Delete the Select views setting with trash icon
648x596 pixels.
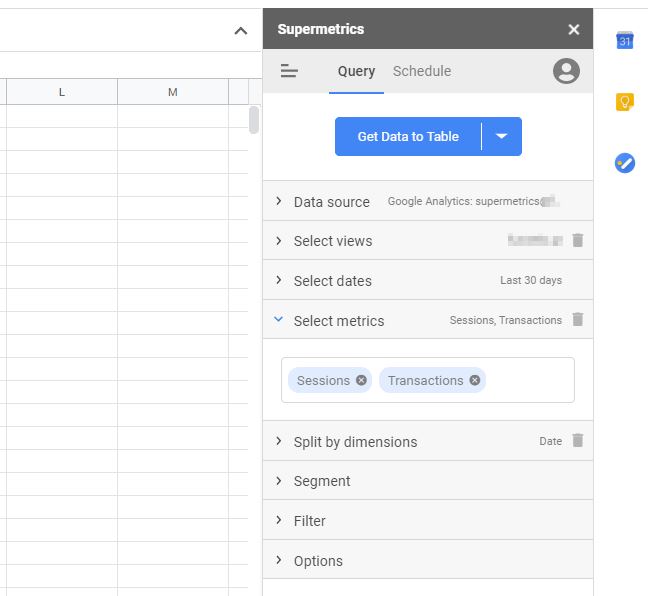(x=577, y=240)
